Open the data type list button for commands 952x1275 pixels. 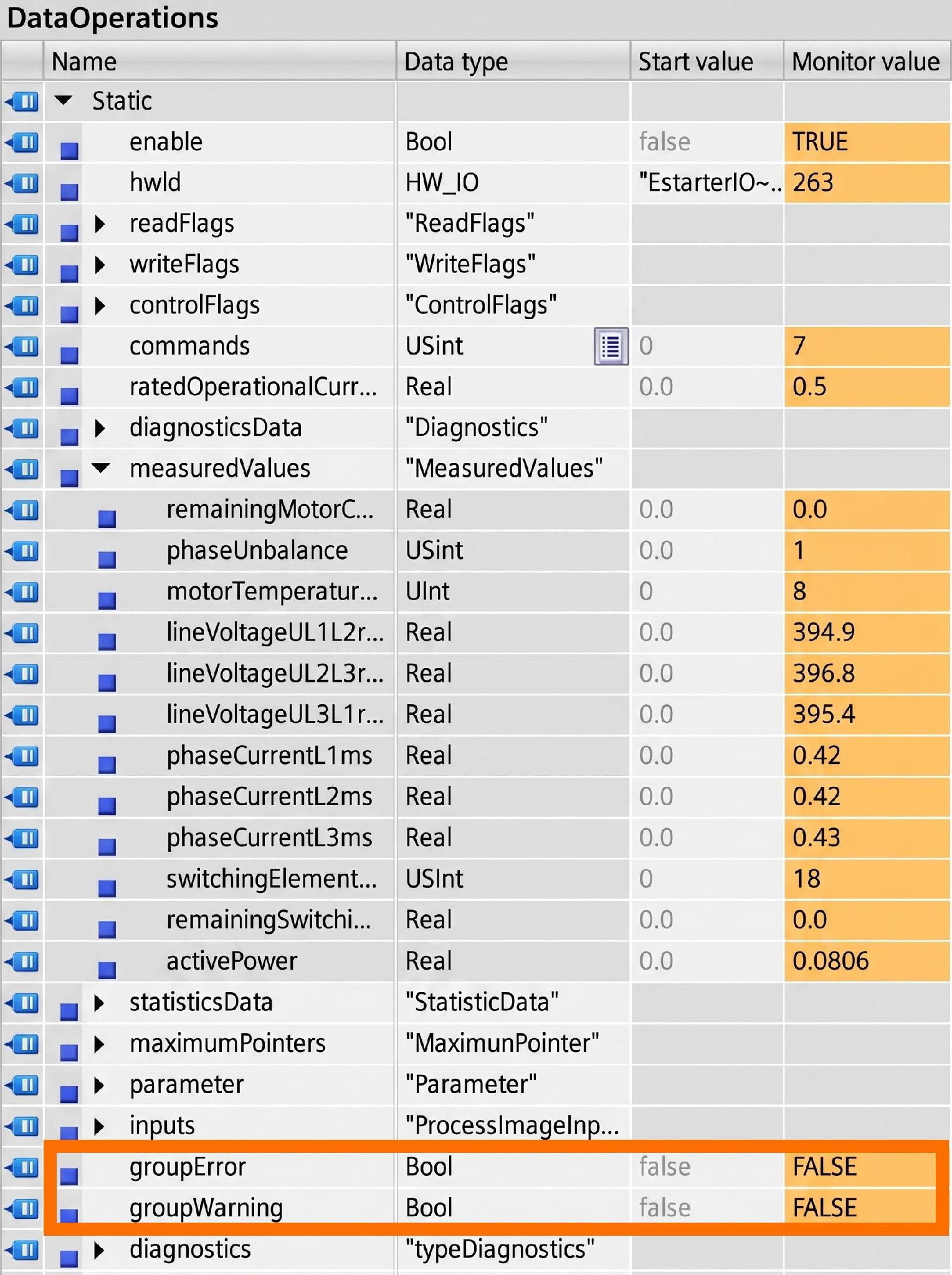611,346
